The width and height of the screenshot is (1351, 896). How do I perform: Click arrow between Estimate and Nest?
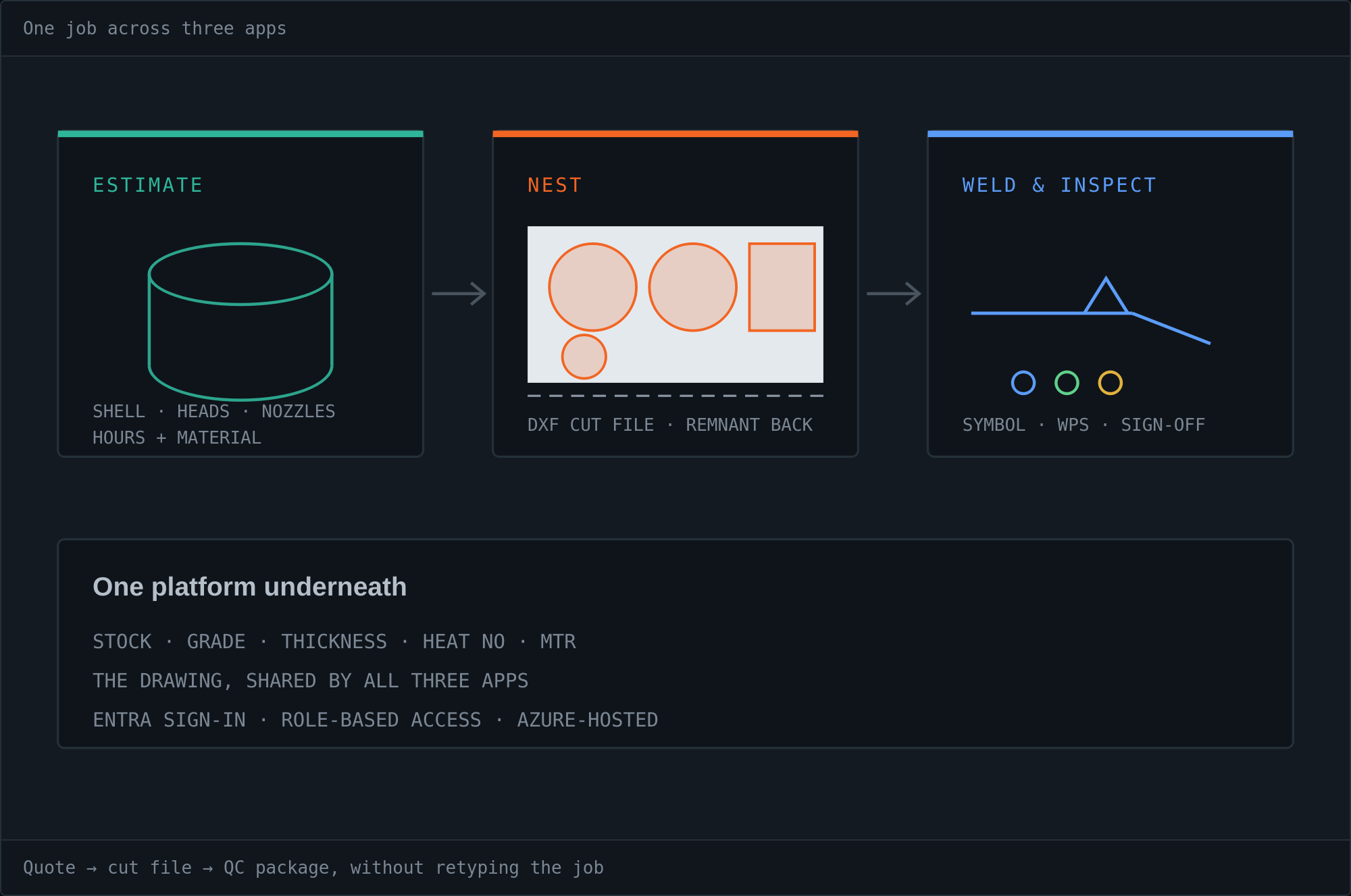[x=459, y=294]
